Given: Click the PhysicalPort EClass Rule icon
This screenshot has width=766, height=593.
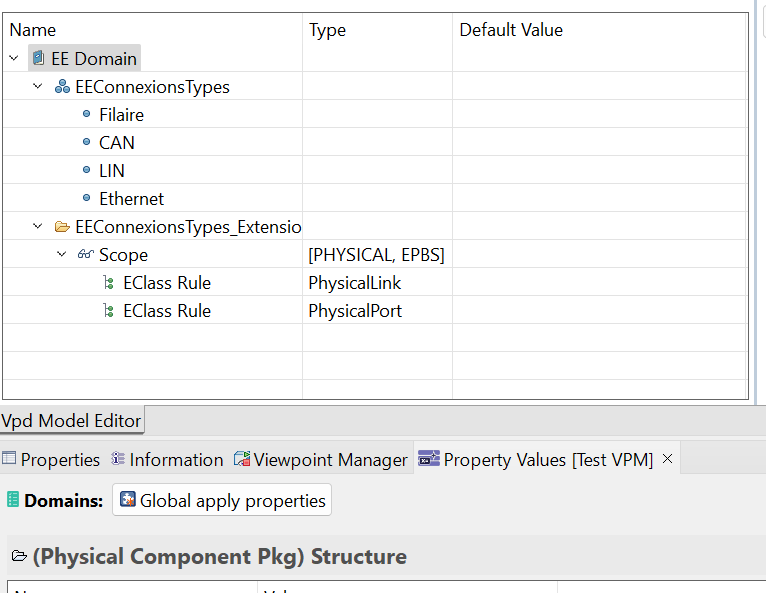Looking at the screenshot, I should [109, 311].
